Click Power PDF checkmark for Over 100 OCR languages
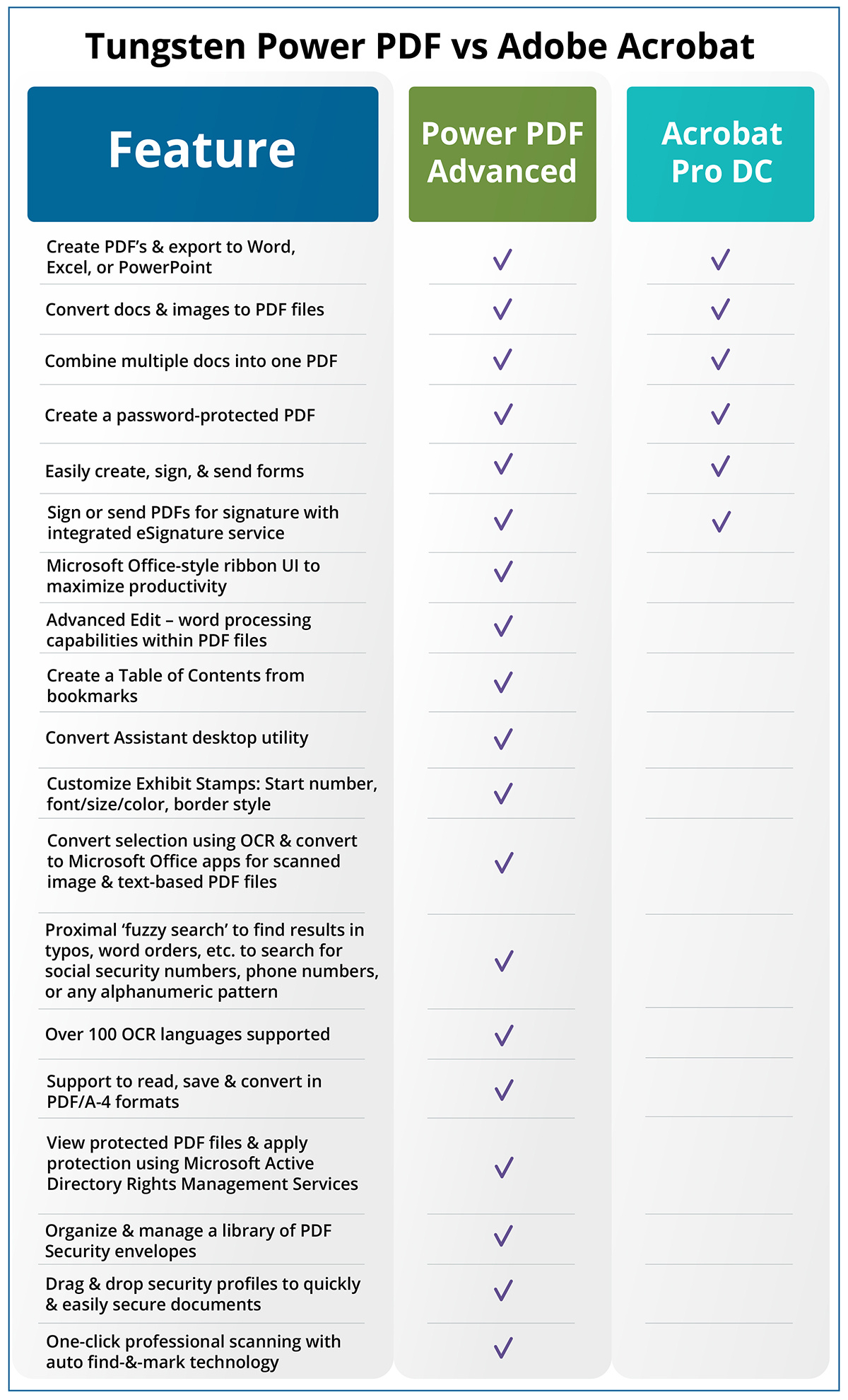Screen dimensions: 848x1400 [504, 1036]
